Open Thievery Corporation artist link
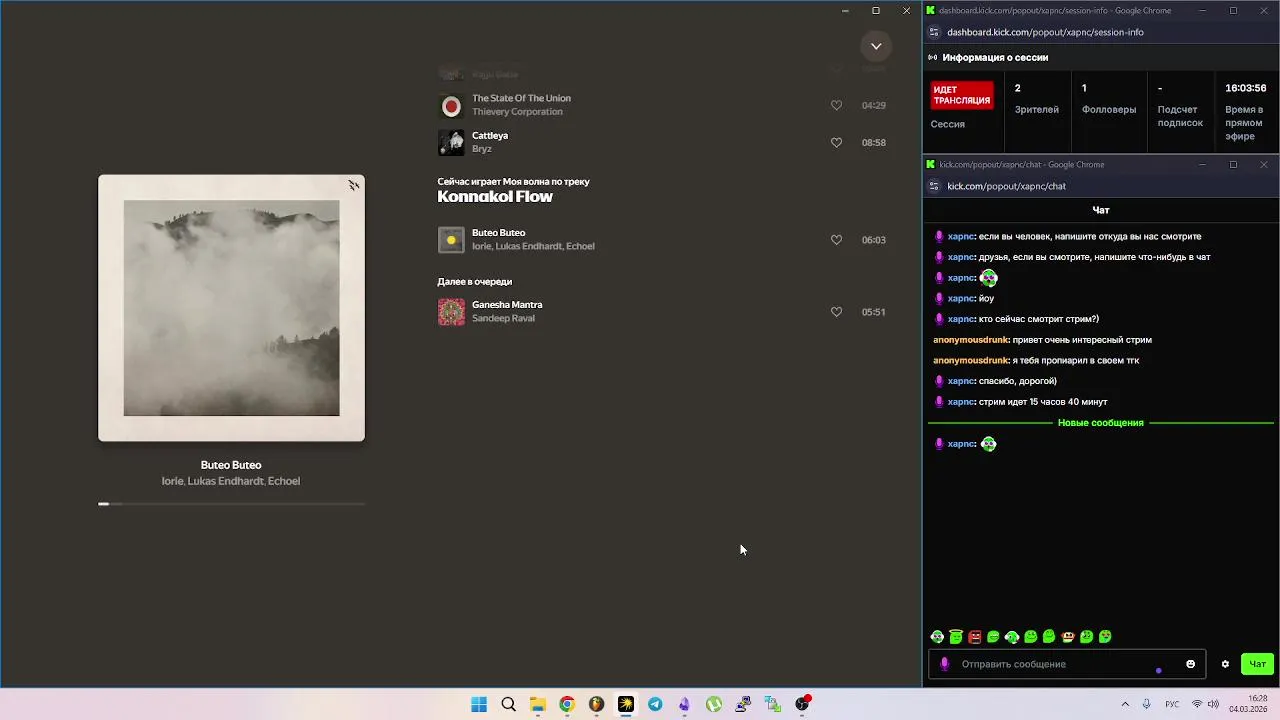This screenshot has height=720, width=1280. point(517,112)
